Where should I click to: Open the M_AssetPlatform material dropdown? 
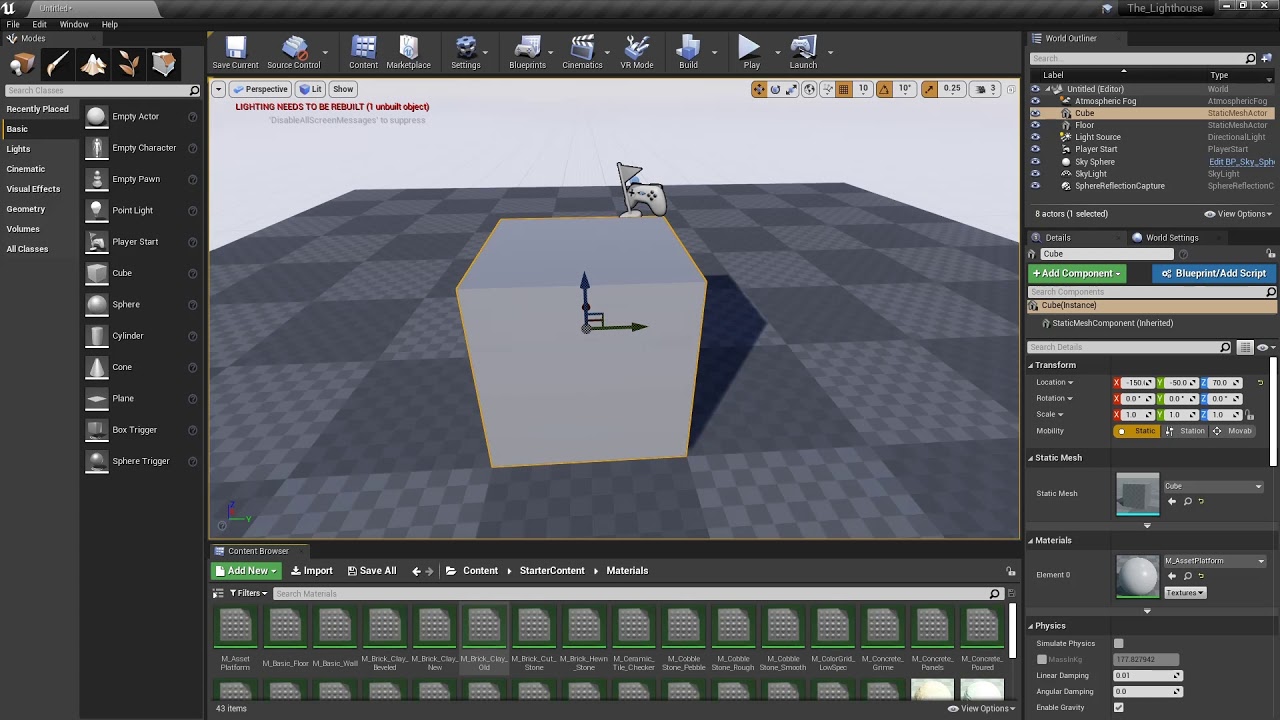[x=1215, y=561]
